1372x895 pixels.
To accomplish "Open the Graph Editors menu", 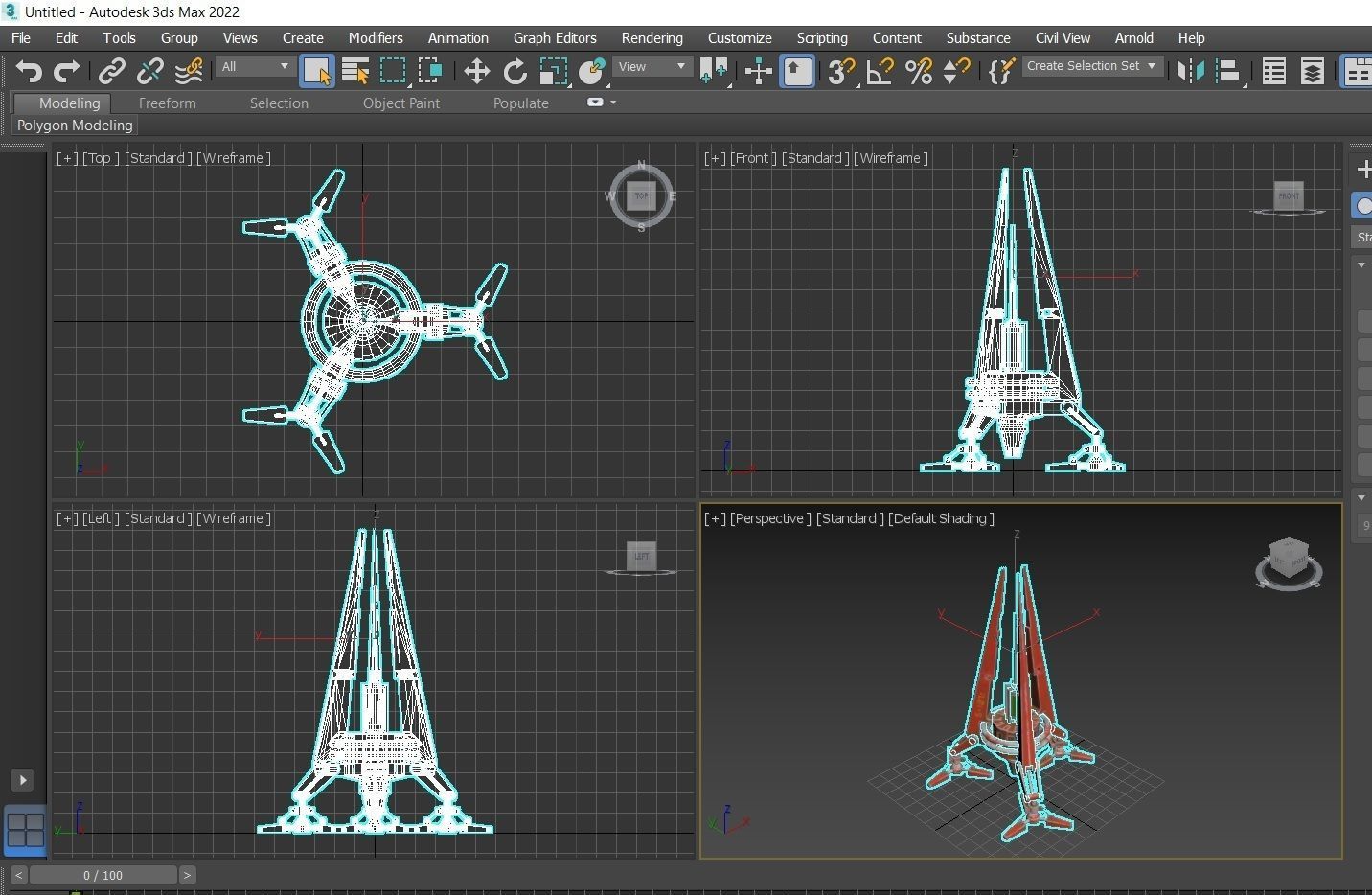I will point(555,38).
